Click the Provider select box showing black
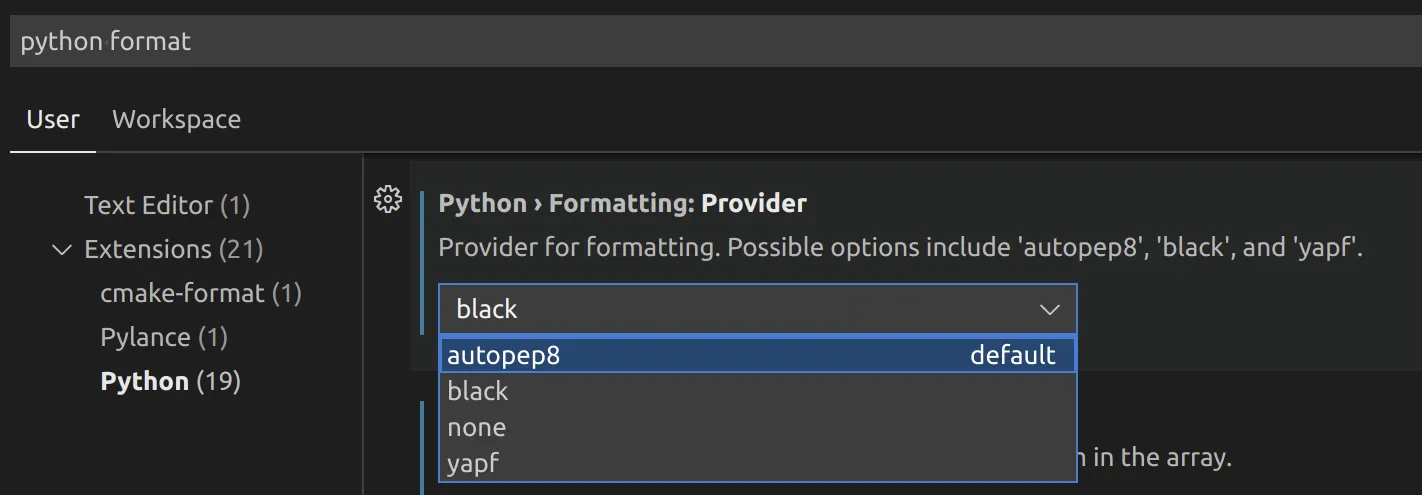The width and height of the screenshot is (1422, 495). coord(757,310)
